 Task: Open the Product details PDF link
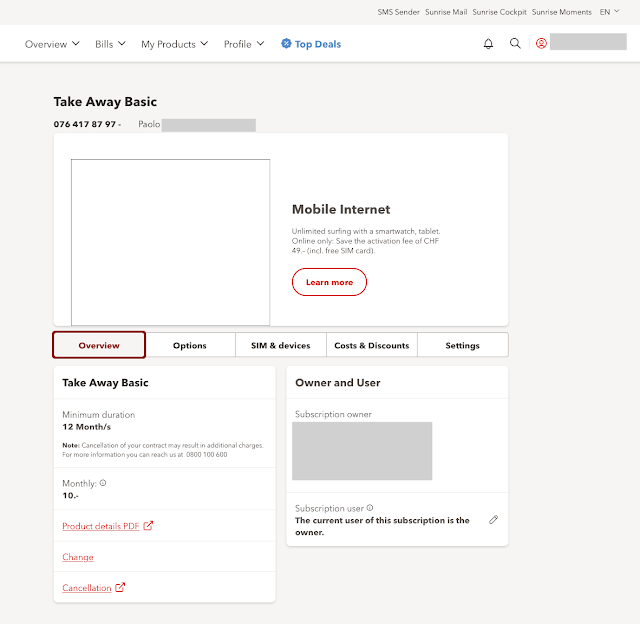click(x=100, y=526)
